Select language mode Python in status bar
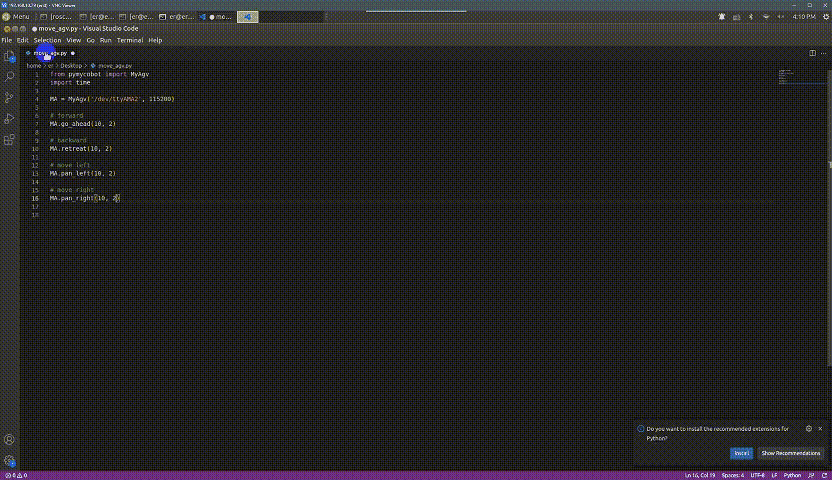The height and width of the screenshot is (480, 832). (x=792, y=476)
